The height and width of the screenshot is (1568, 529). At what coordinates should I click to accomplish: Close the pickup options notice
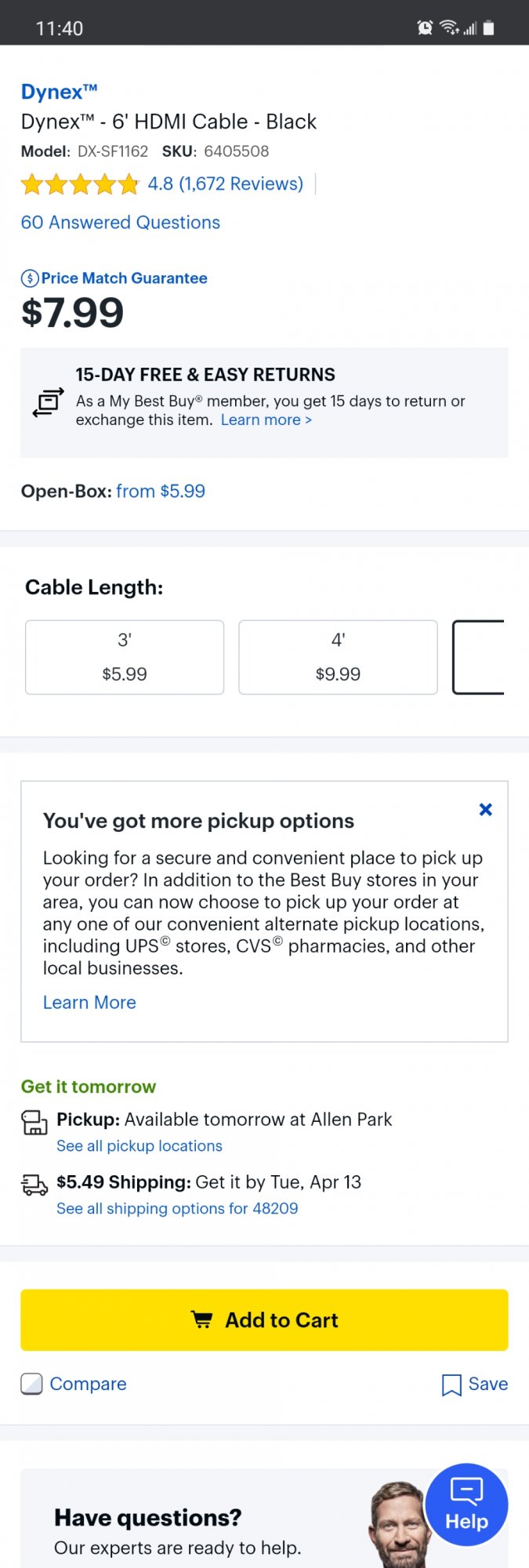(x=486, y=810)
